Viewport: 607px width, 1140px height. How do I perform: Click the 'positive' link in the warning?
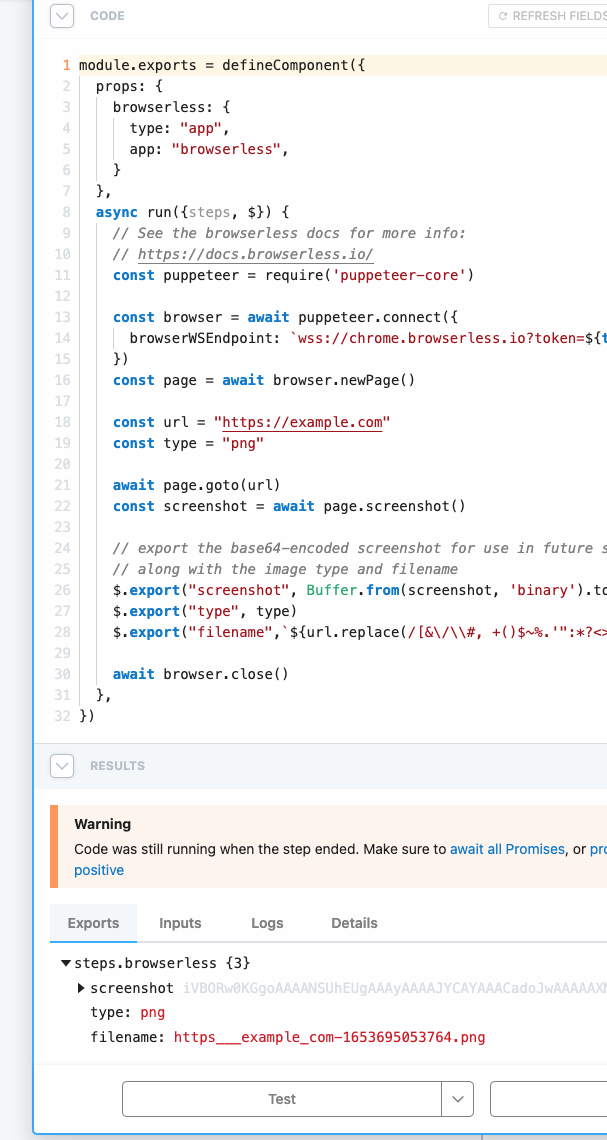(99, 869)
